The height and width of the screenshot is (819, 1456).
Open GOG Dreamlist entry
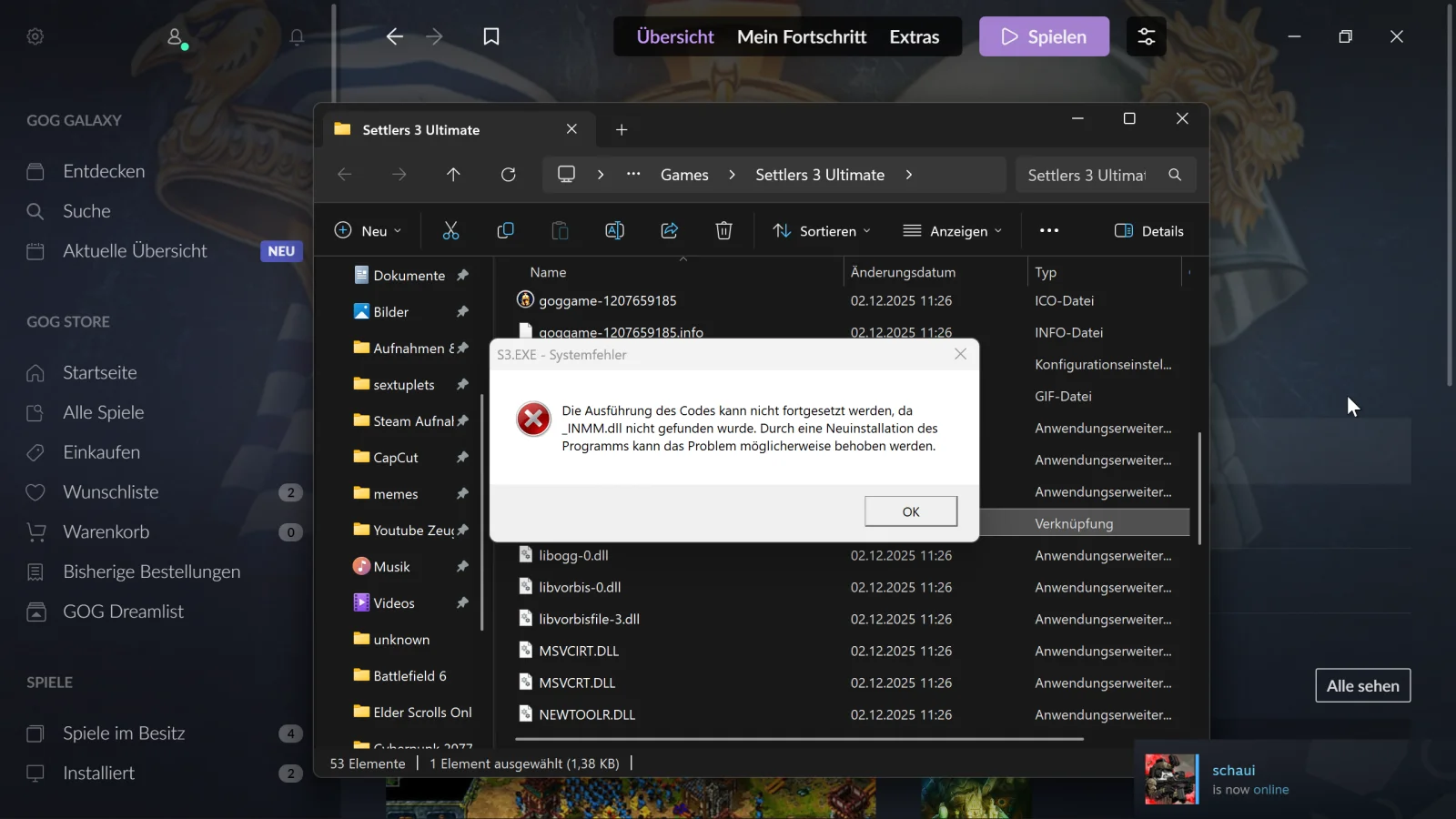tap(123, 612)
